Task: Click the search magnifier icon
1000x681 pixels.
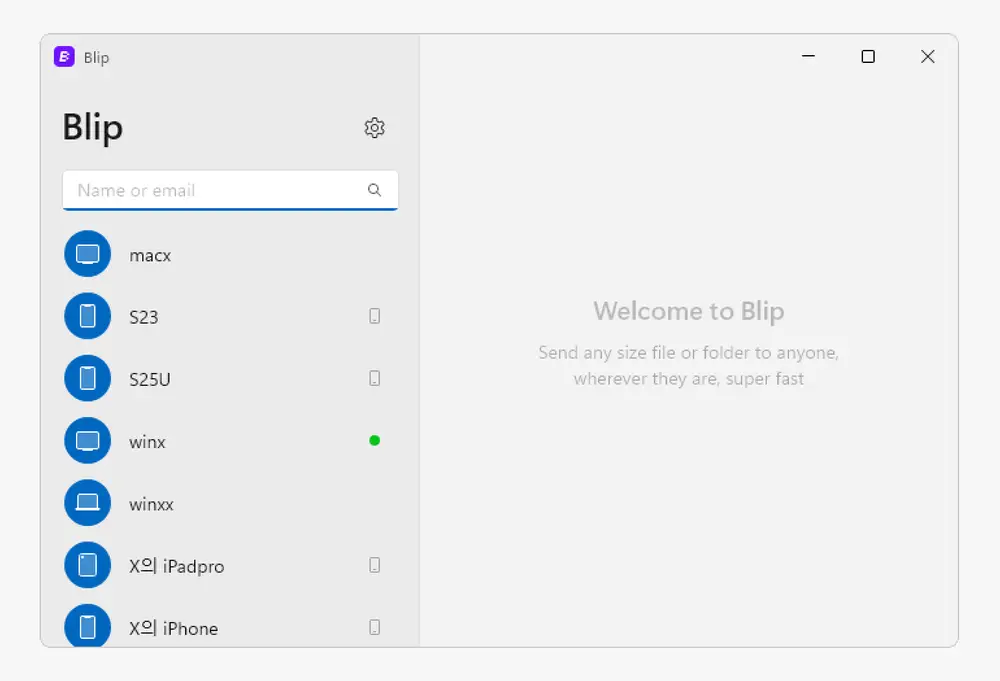Action: pyautogui.click(x=374, y=190)
